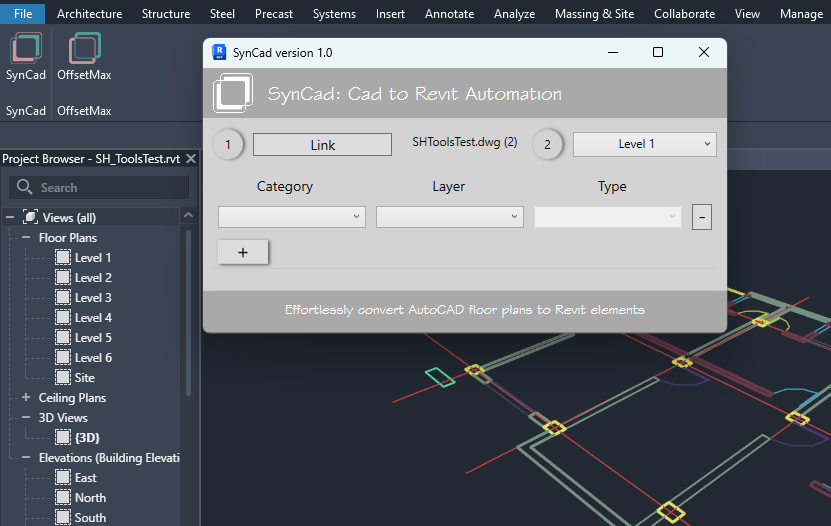This screenshot has width=831, height=526.
Task: Collapse the Elevations (Building Elevation) node
Action: 26,457
